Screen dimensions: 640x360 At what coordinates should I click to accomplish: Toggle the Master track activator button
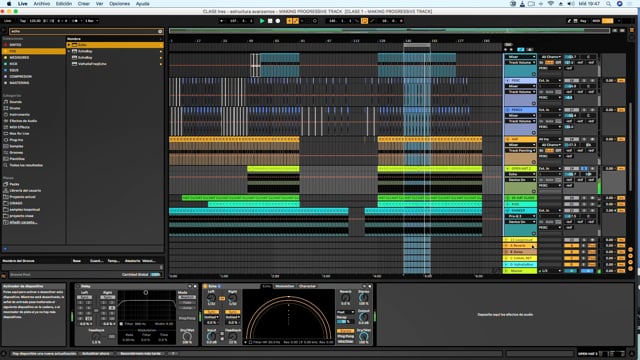pyautogui.click(x=571, y=271)
